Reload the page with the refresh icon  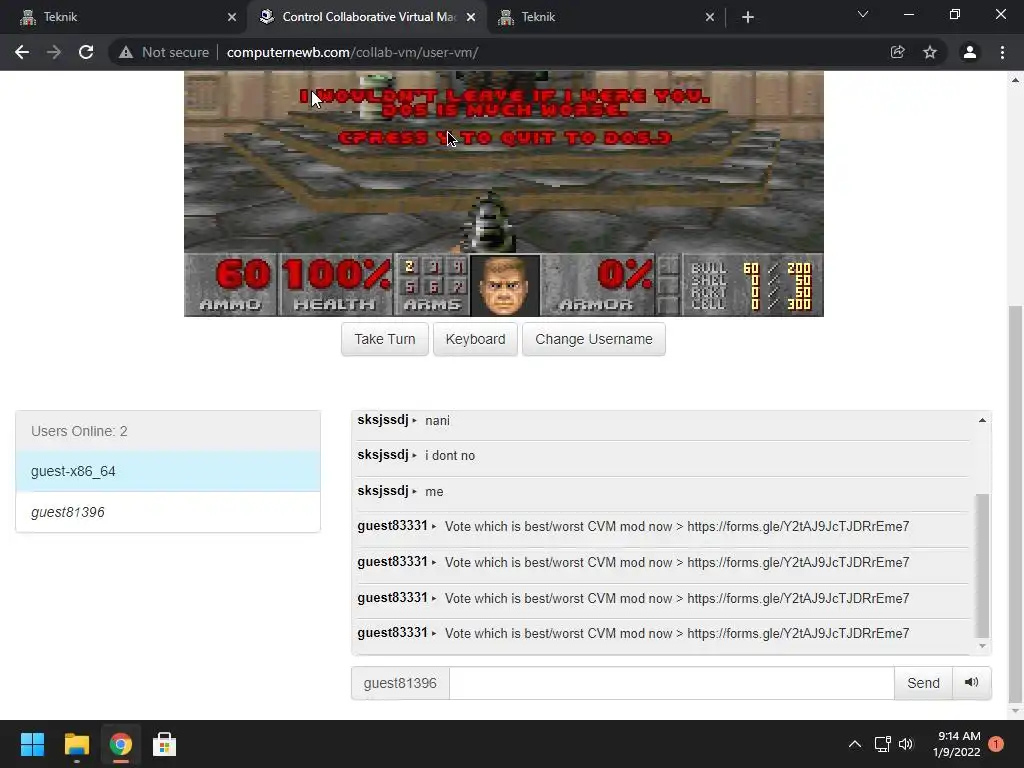pos(86,52)
